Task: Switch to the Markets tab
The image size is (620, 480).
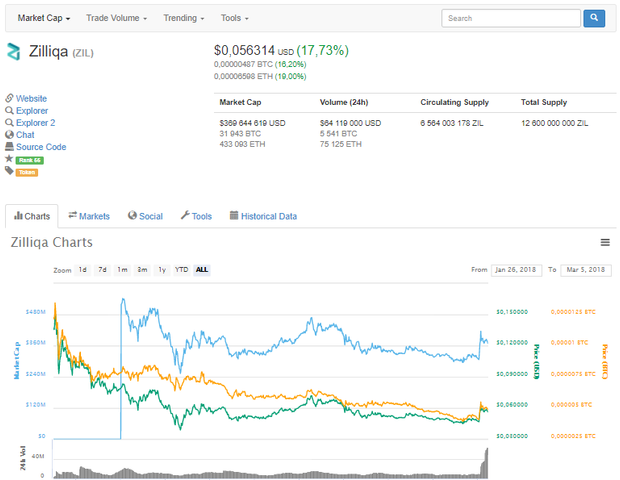Action: tap(89, 216)
